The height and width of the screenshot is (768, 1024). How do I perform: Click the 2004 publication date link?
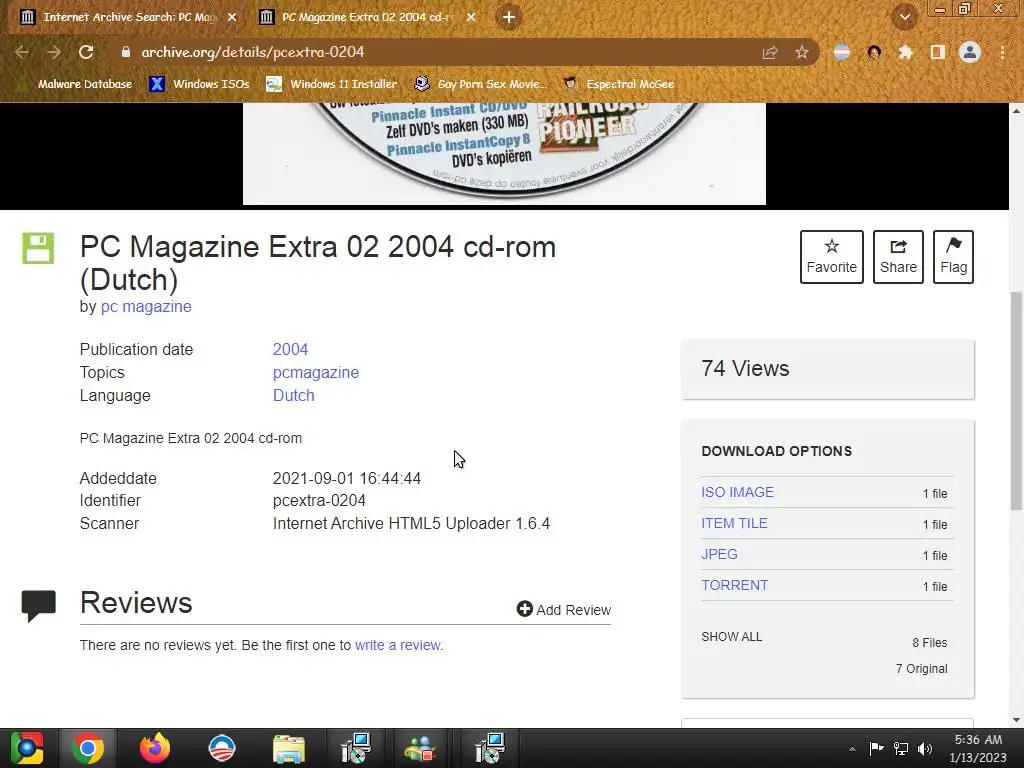pyautogui.click(x=290, y=349)
